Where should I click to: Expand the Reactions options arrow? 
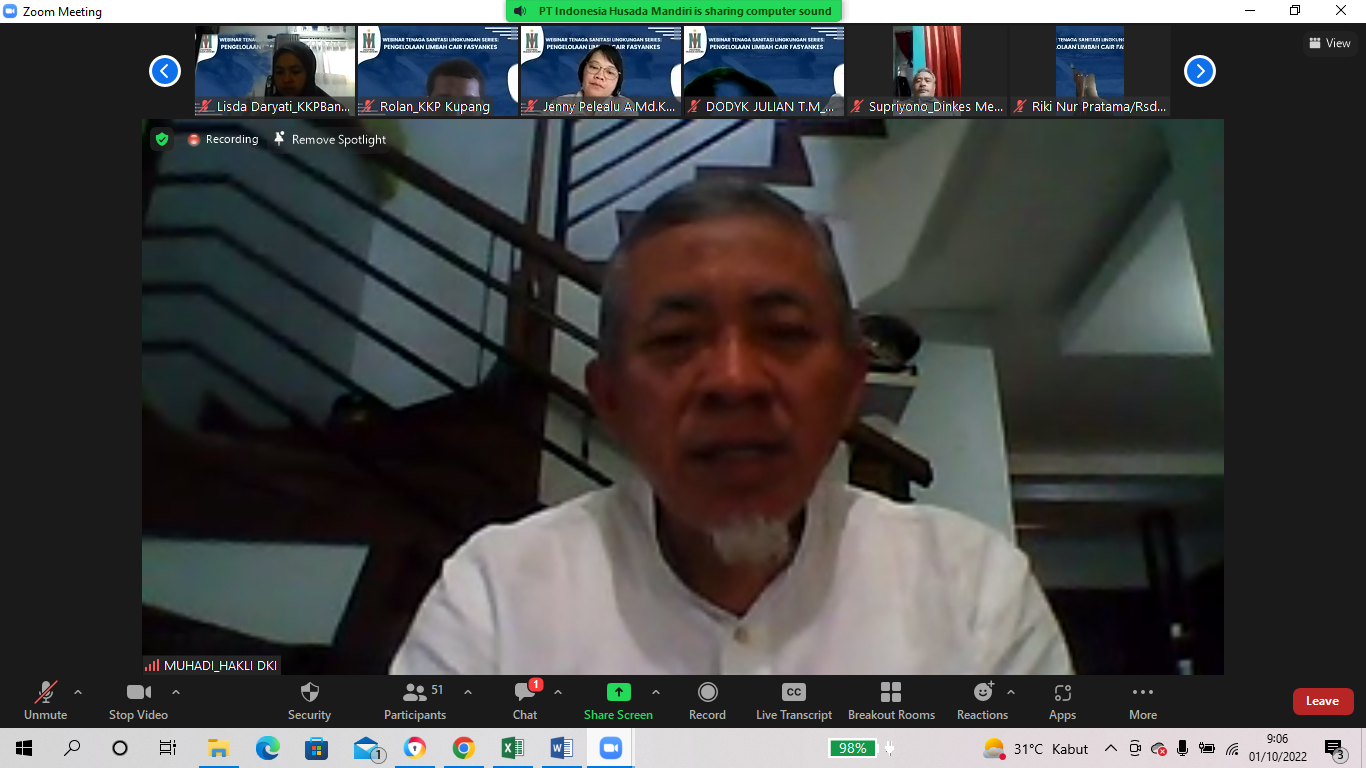point(1011,692)
